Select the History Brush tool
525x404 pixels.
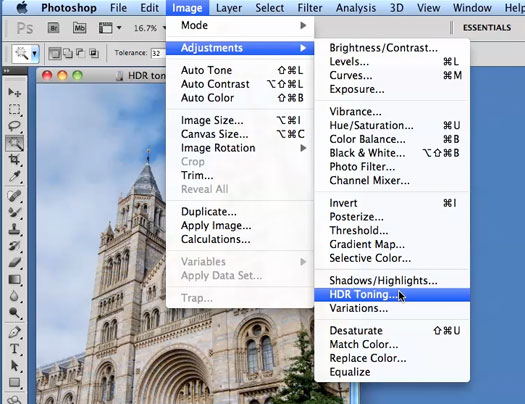(x=14, y=246)
